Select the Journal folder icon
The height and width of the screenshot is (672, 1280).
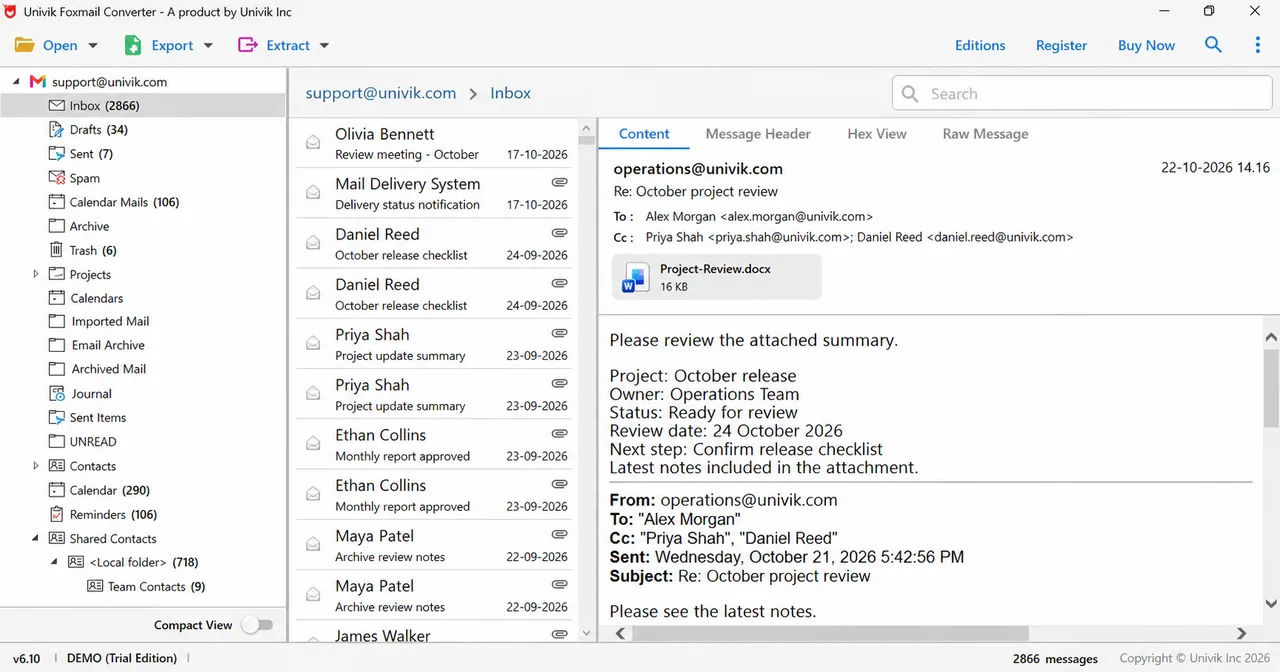pos(57,394)
